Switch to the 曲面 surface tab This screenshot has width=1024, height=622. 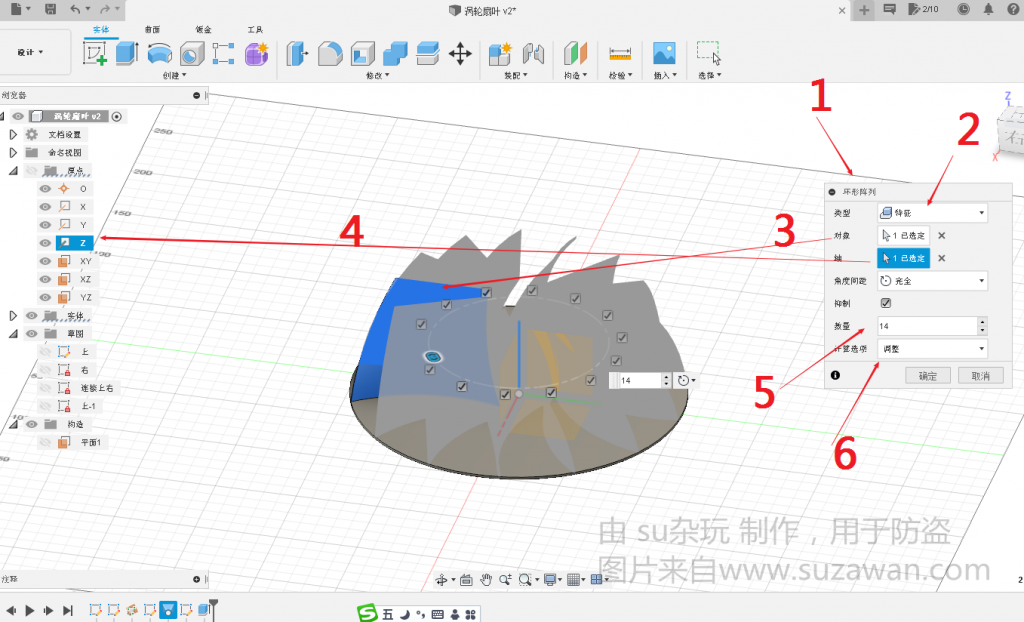click(152, 29)
